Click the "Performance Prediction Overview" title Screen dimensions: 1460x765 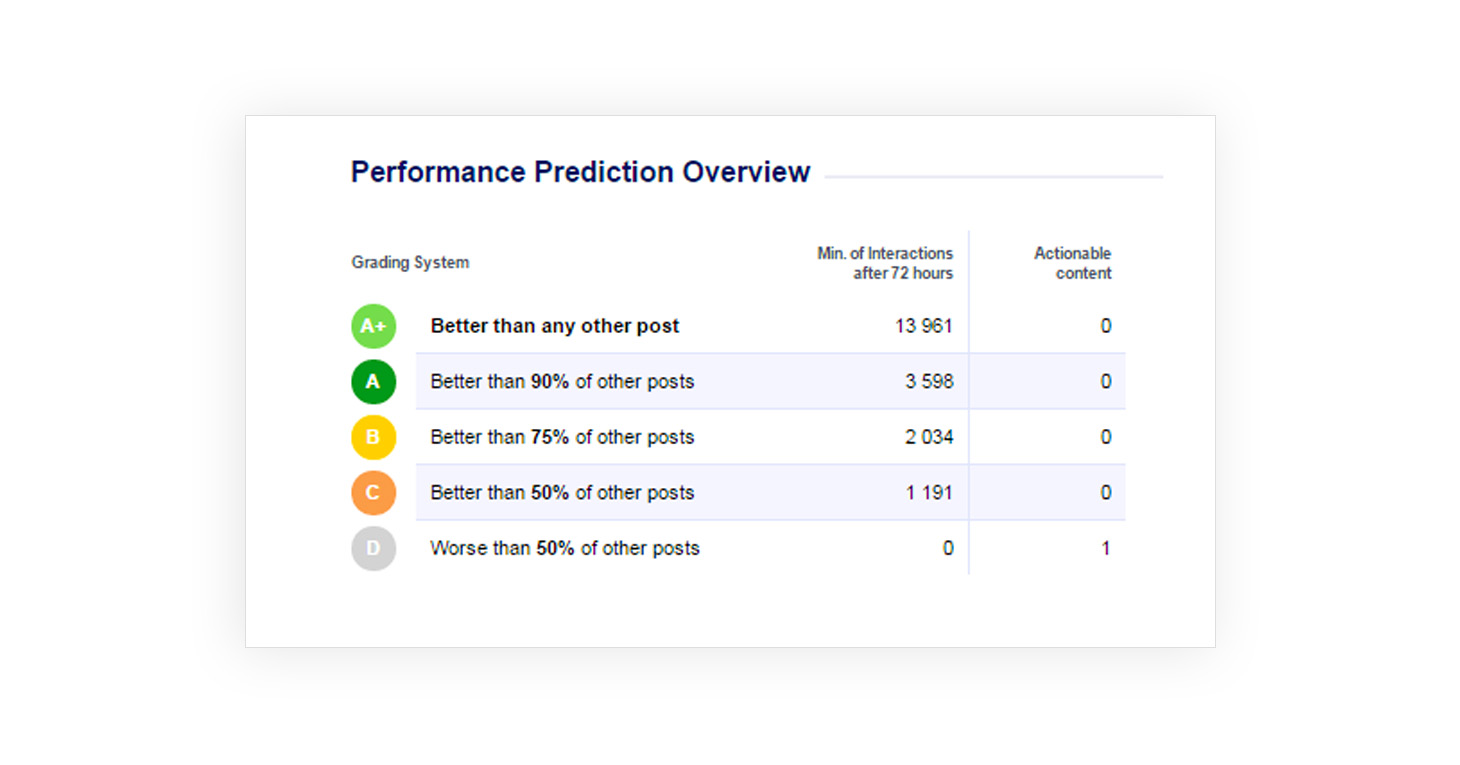tap(580, 172)
